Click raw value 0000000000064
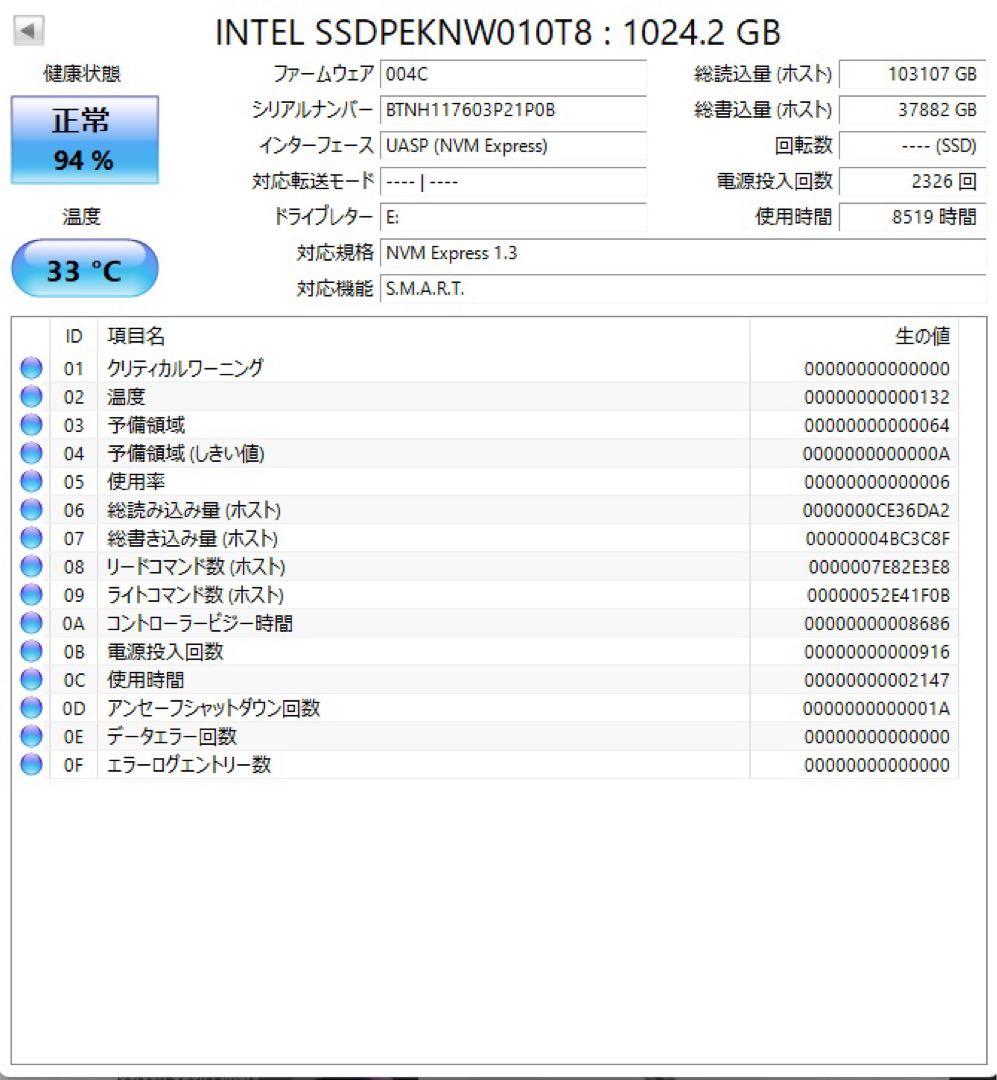Viewport: 997px width, 1080px height. pyautogui.click(x=876, y=426)
